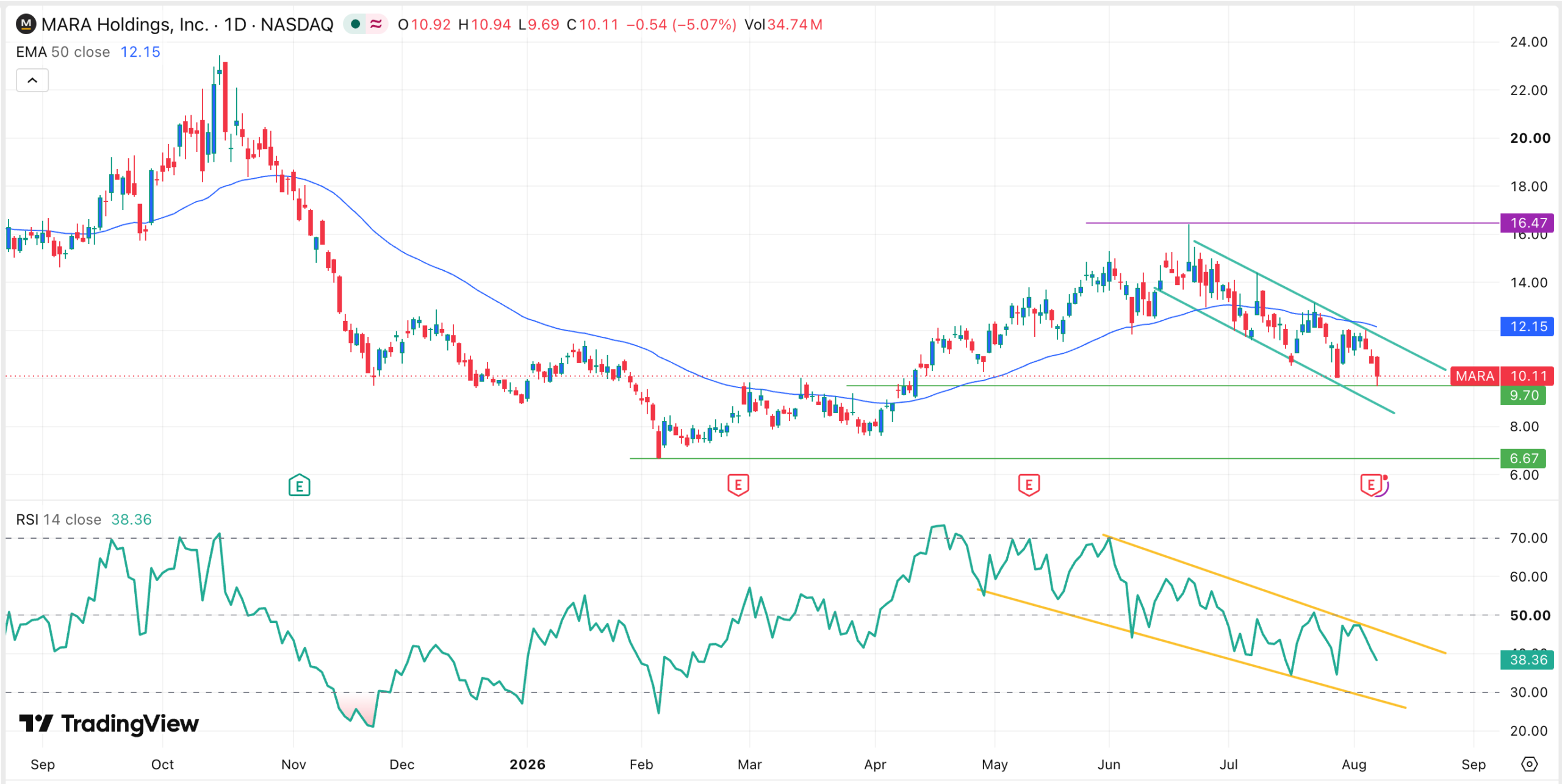Open chart settings gear on time axis
The height and width of the screenshot is (784, 1562).
point(1529,764)
